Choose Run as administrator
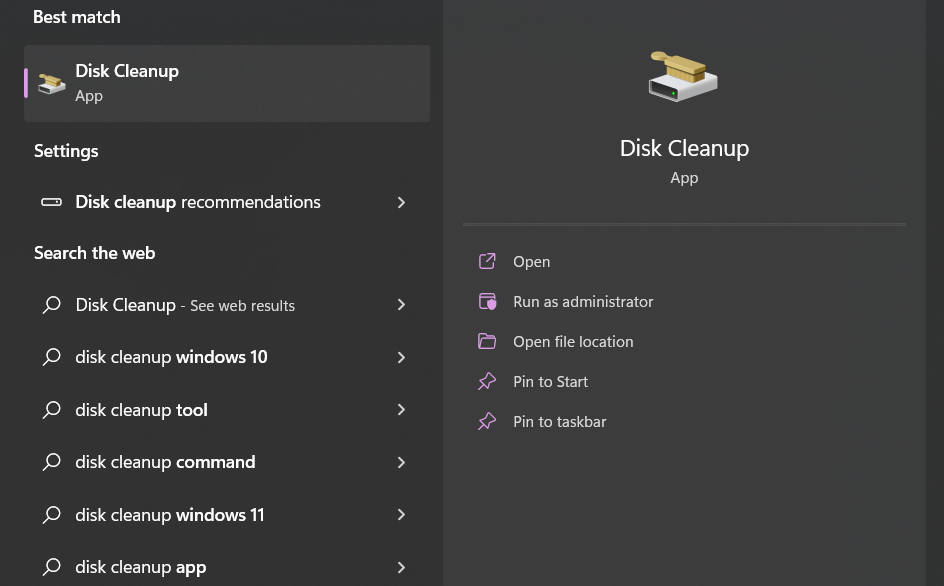This screenshot has height=586, width=944. [x=583, y=301]
